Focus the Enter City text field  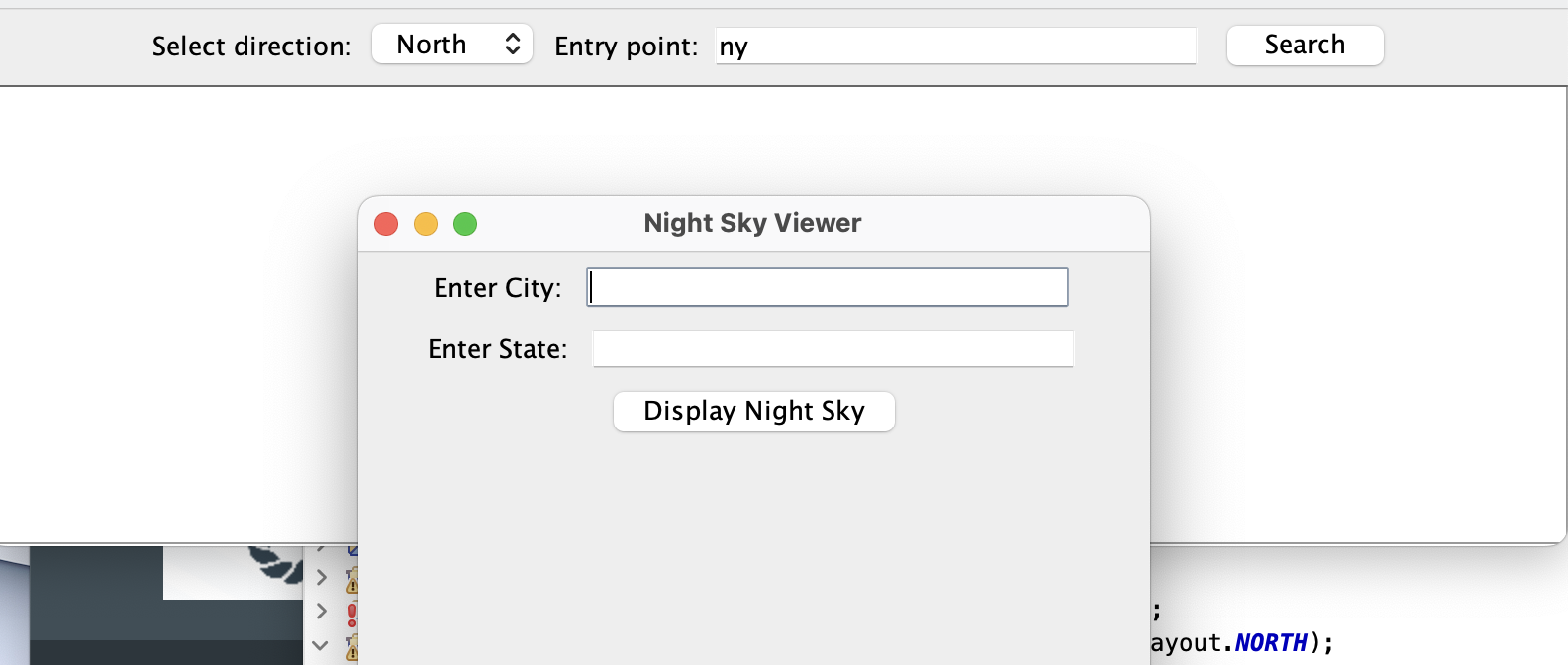coord(828,287)
